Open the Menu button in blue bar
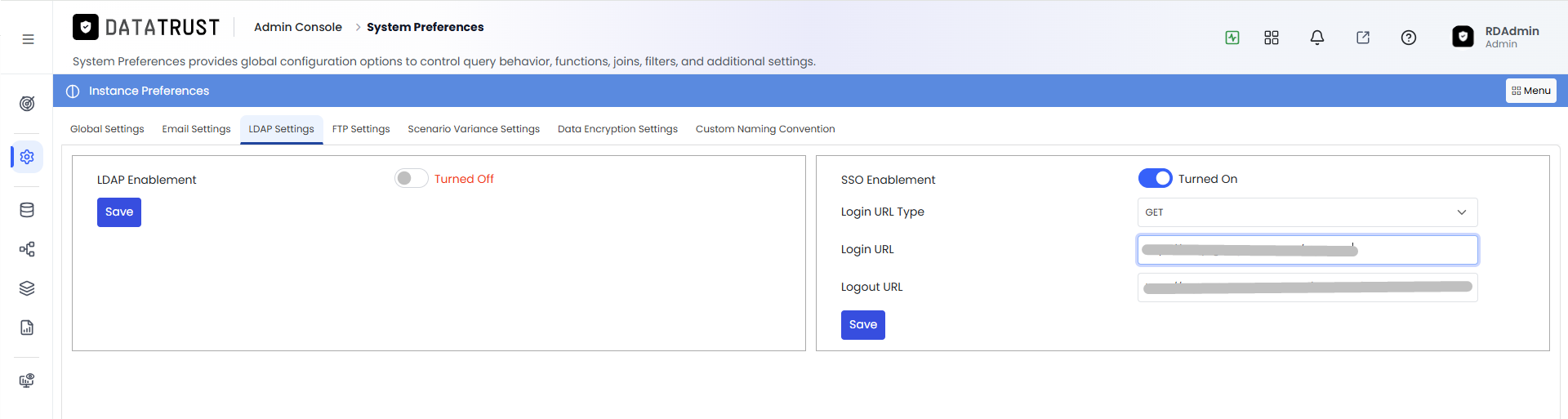The height and width of the screenshot is (419, 1568). pyautogui.click(x=1531, y=91)
